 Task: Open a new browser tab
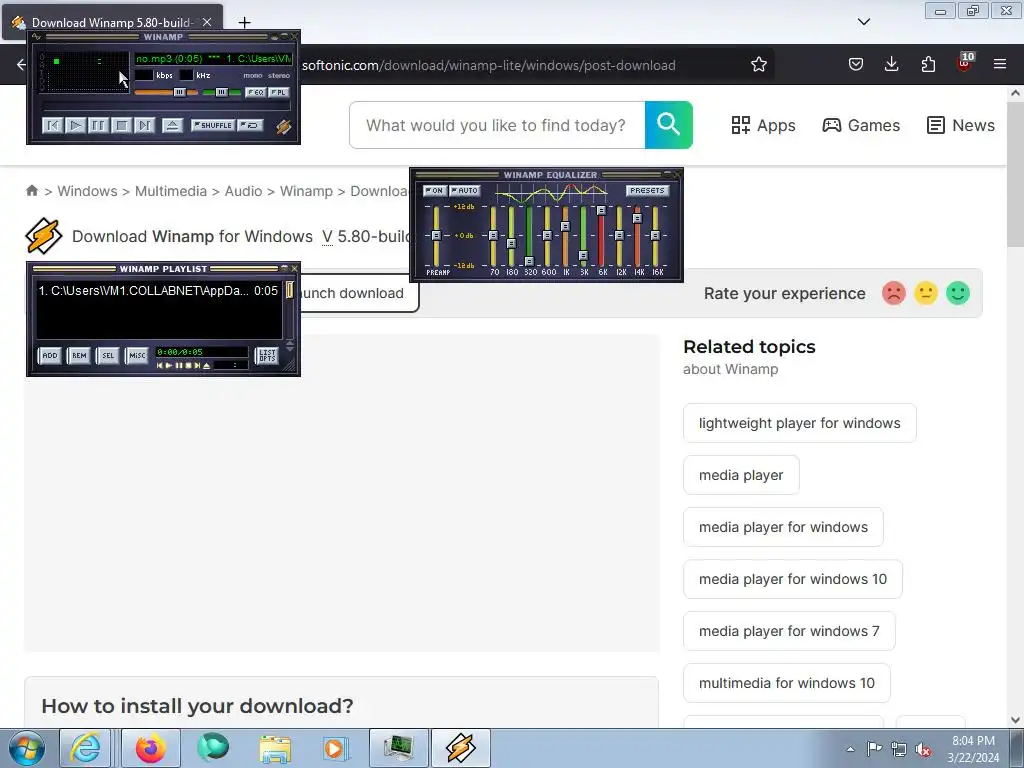coord(244,23)
